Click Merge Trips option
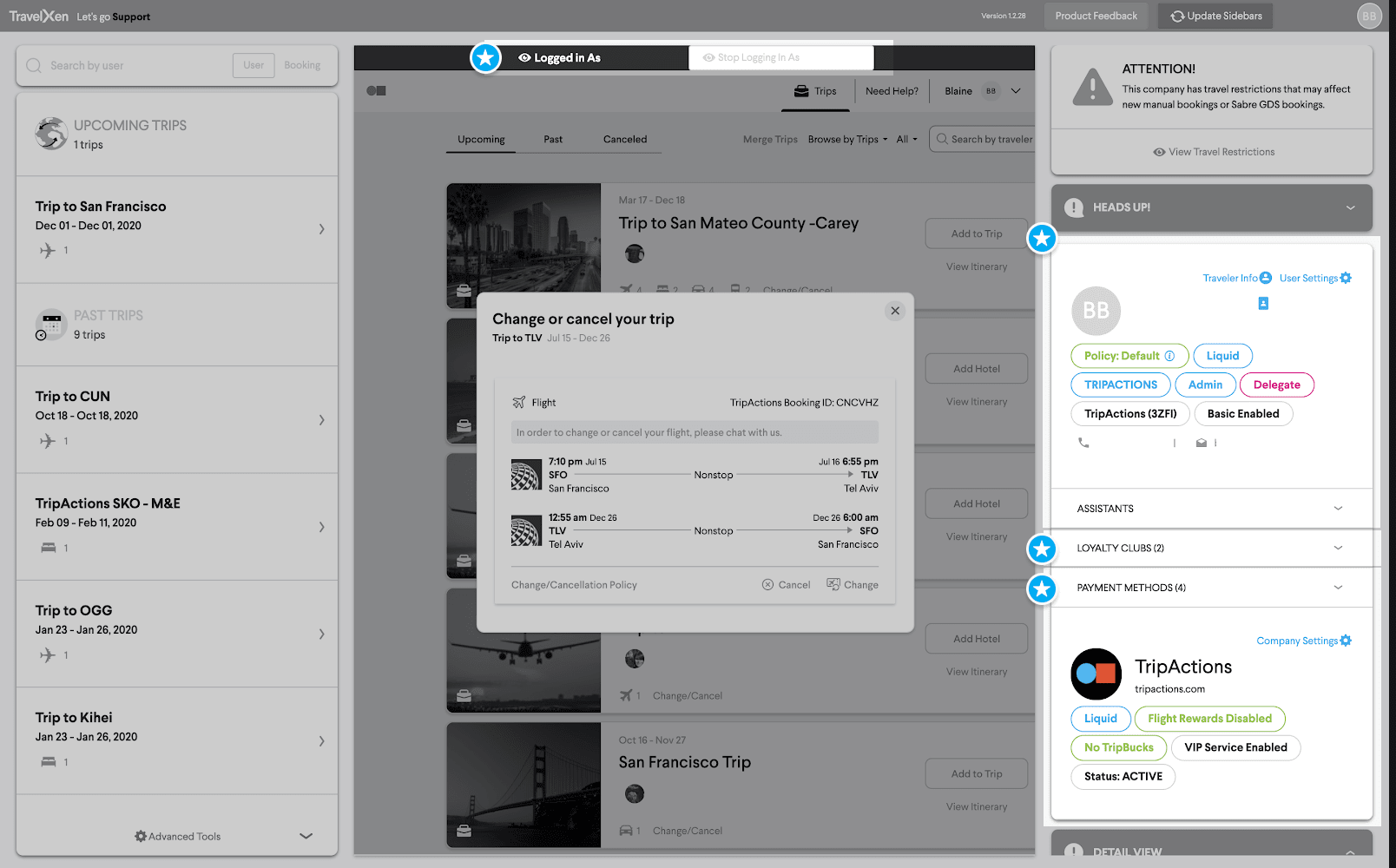Screen dimensions: 1396x868 point(770,139)
